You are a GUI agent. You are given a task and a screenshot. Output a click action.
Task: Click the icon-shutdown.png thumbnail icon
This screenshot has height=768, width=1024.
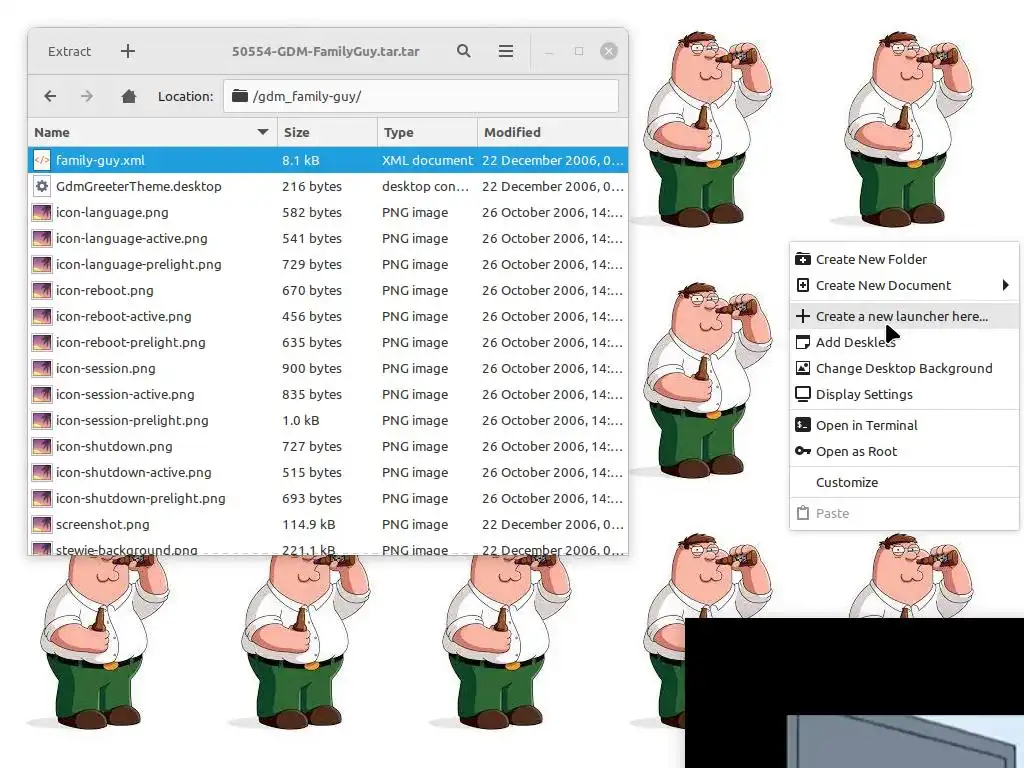[42, 447]
